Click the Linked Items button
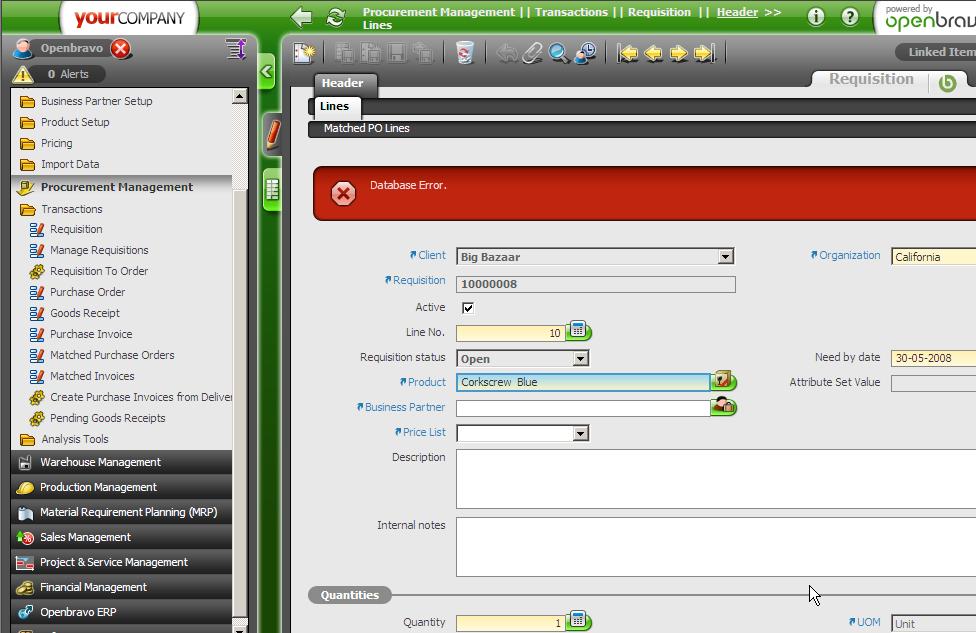 pyautogui.click(x=936, y=52)
